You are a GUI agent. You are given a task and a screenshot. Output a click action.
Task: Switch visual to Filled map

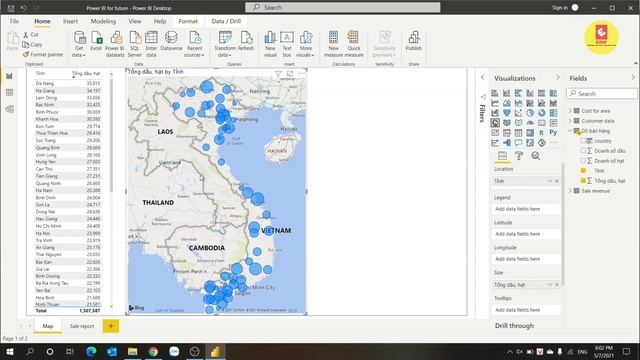507,122
